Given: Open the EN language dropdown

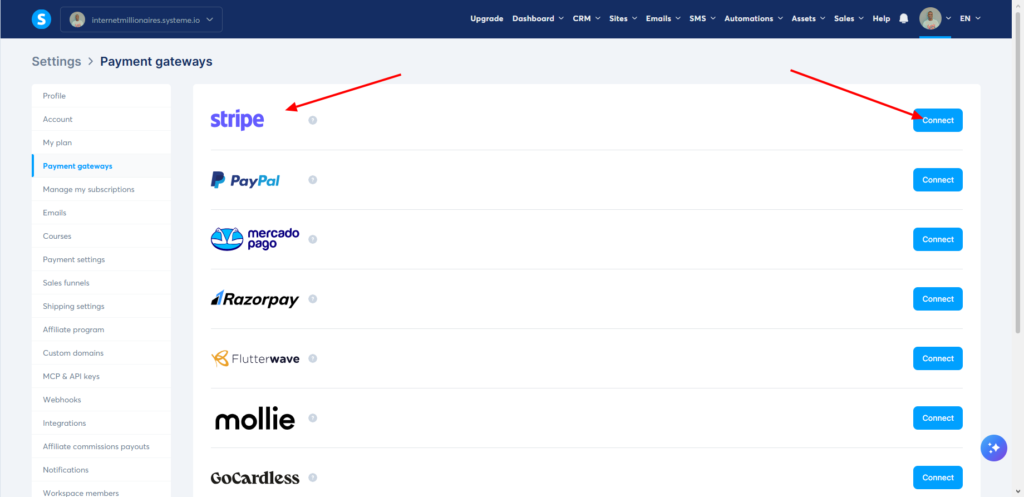Looking at the screenshot, I should [x=970, y=19].
